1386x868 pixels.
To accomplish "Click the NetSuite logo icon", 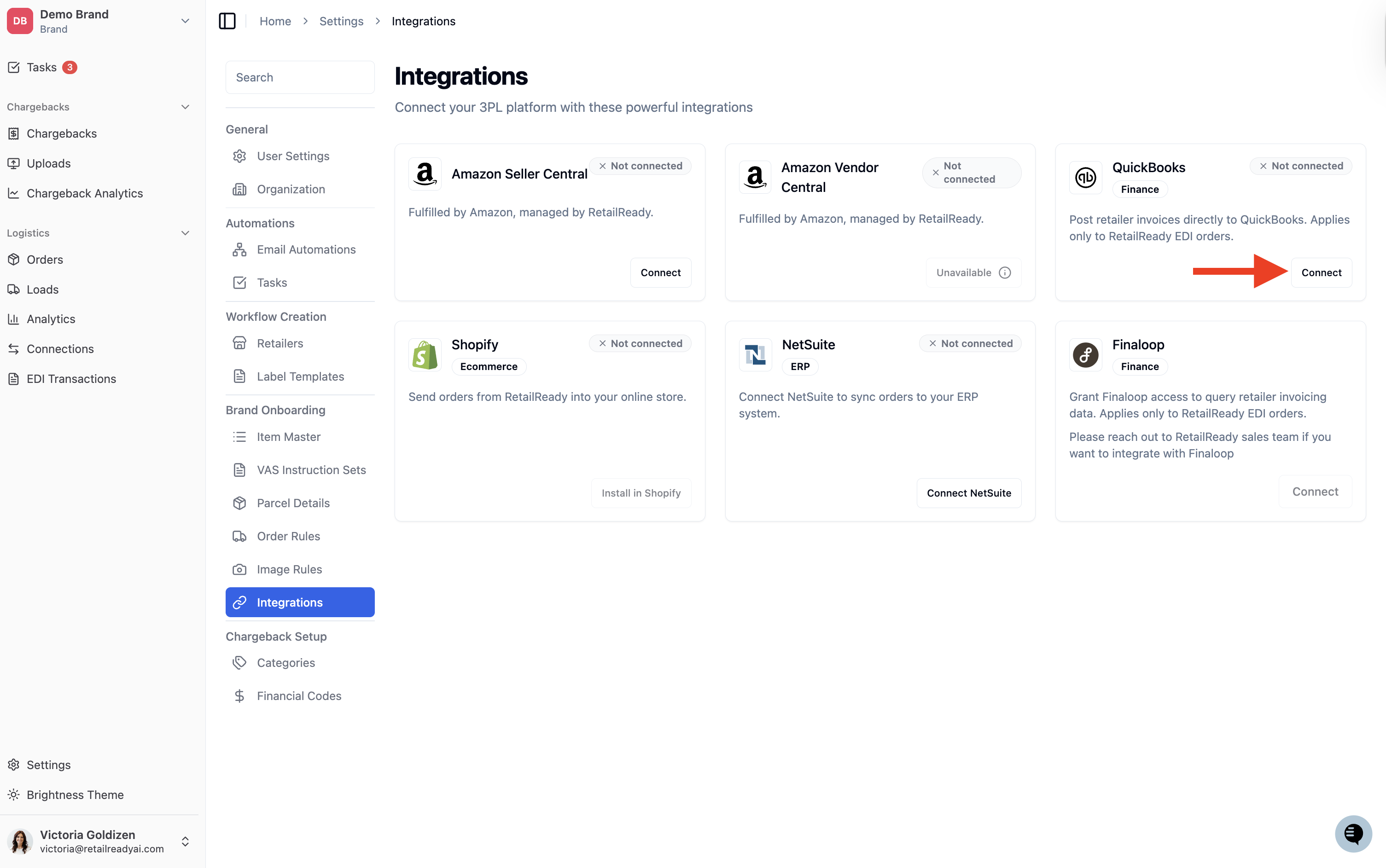I will click(x=755, y=355).
